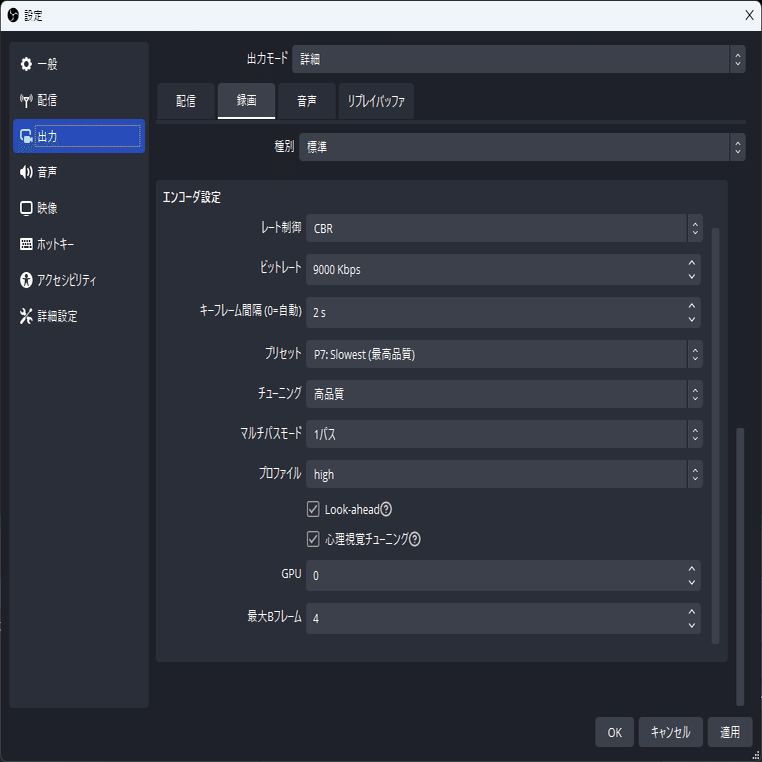Screen dimensions: 762x762
Task: Click the window resize grip at corner
Action: click(x=757, y=756)
